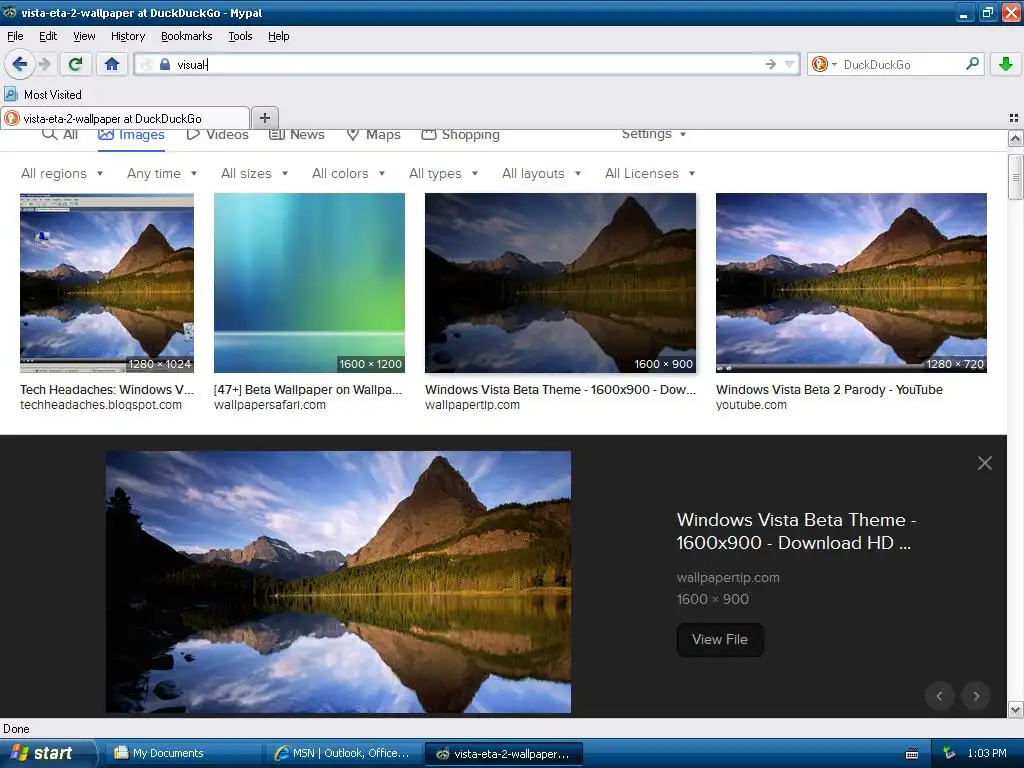
Task: Click wallpapertip.com in detail panel
Action: click(728, 577)
